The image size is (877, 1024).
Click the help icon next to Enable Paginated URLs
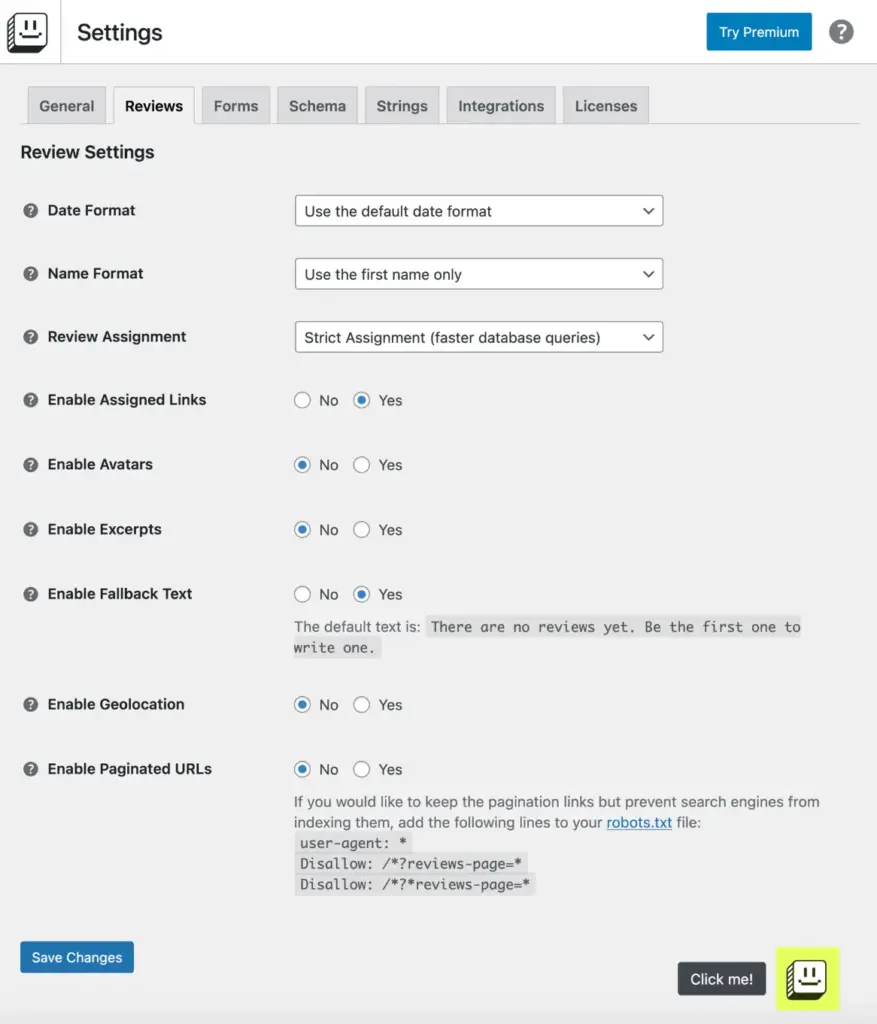click(29, 769)
